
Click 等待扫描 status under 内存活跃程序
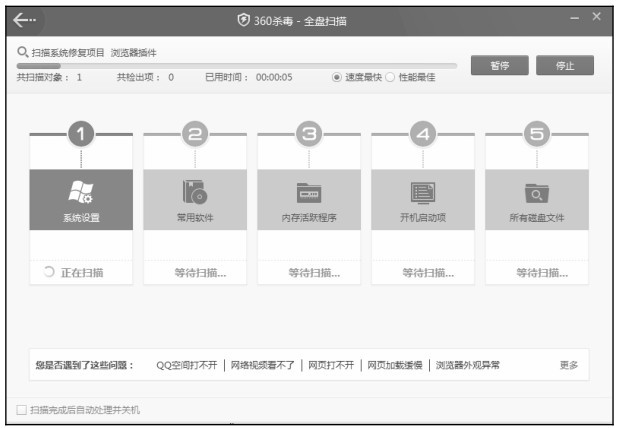click(x=314, y=273)
